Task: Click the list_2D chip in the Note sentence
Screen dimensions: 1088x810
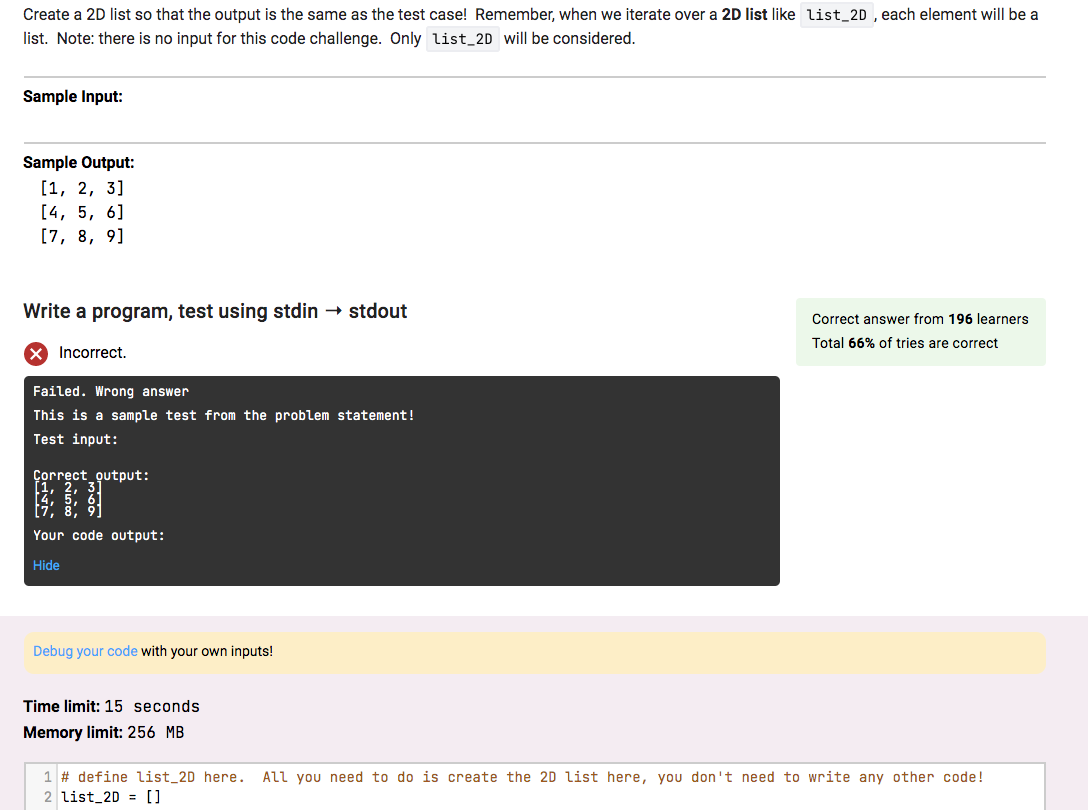Action: pyautogui.click(x=462, y=39)
